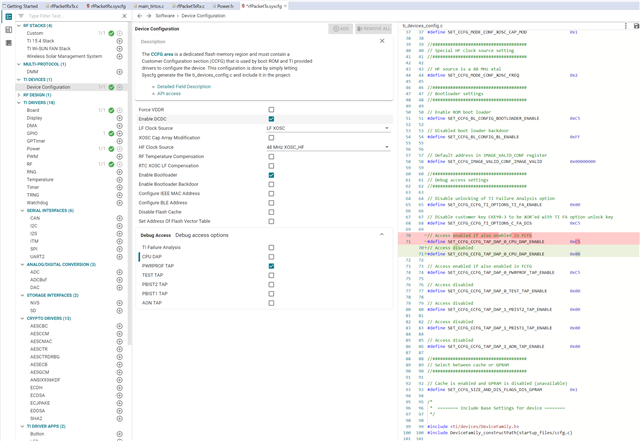Collapse the CRYPTO DRIVERS group

pos(22,318)
